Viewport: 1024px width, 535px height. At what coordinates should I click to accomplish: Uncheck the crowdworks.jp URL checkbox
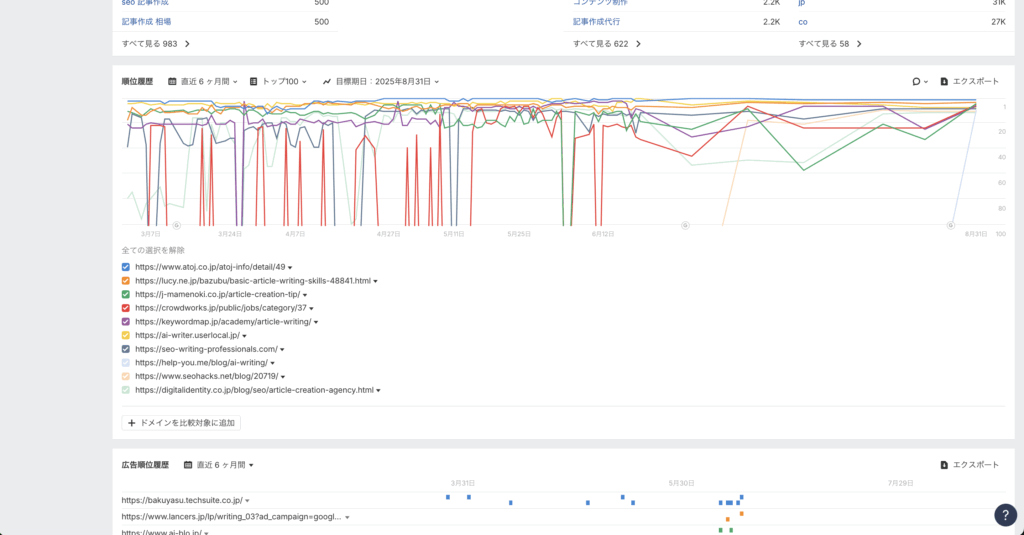[125, 308]
